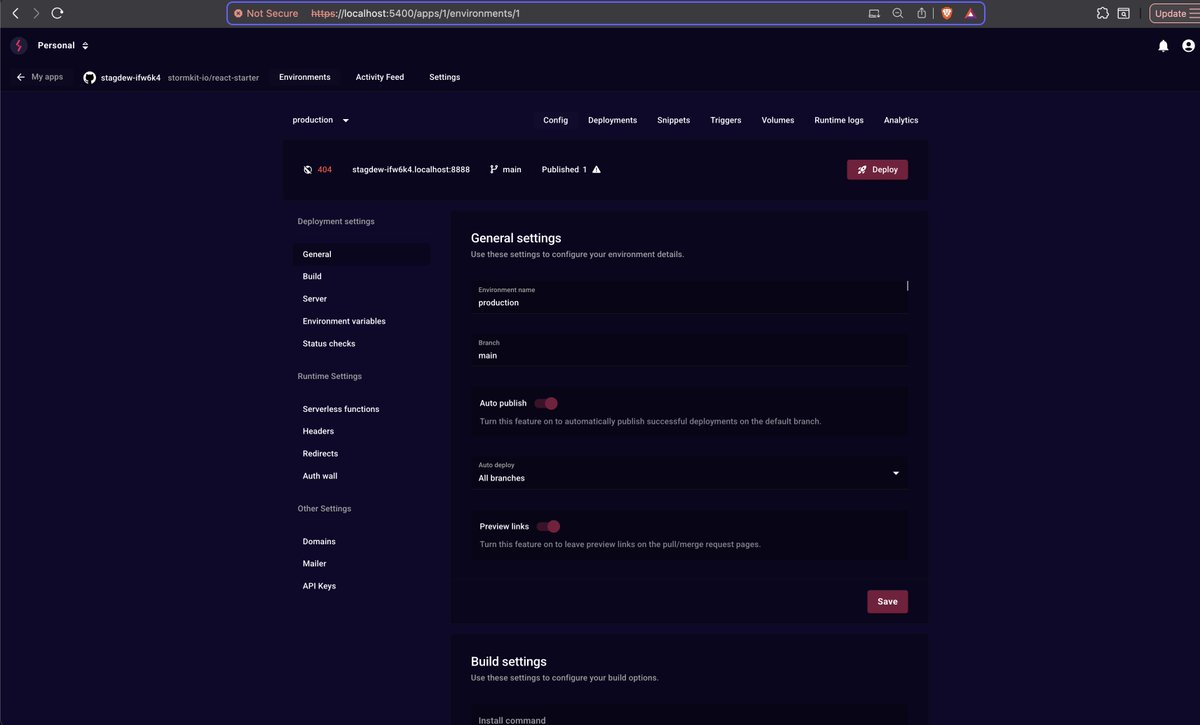Open the Auto deploy All branches dropdown

tap(690, 473)
